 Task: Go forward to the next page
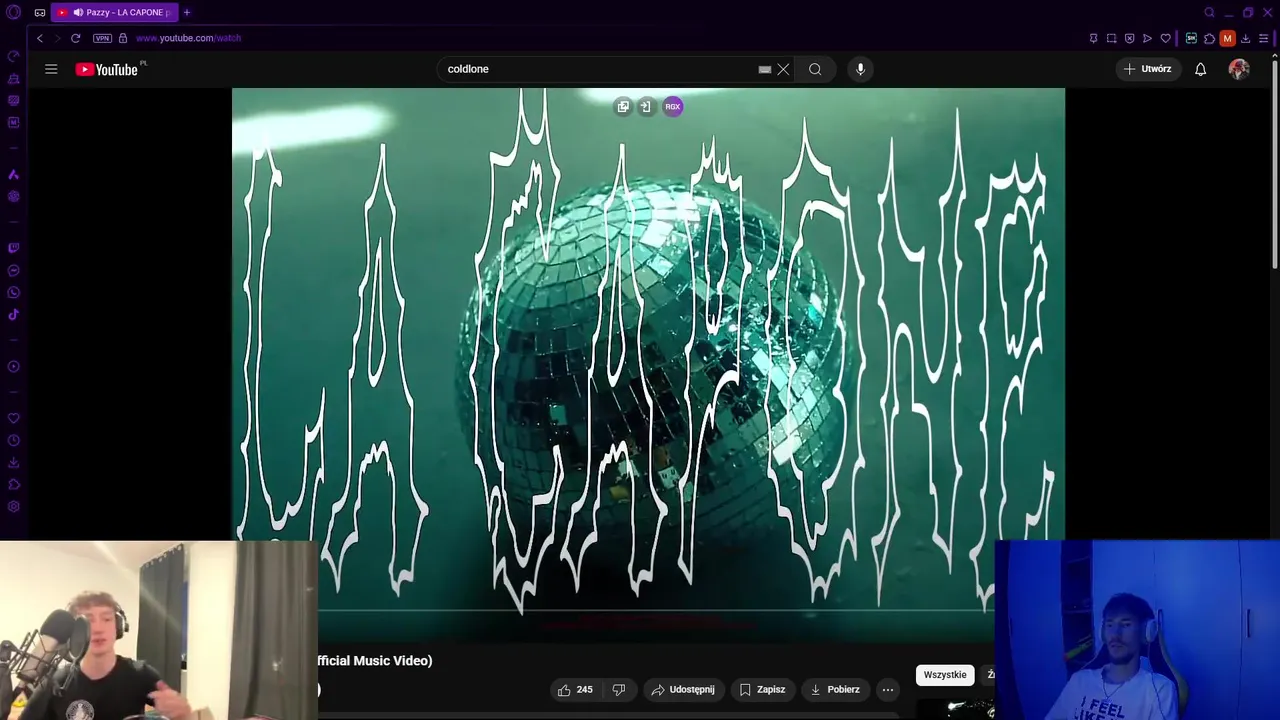coord(57,38)
